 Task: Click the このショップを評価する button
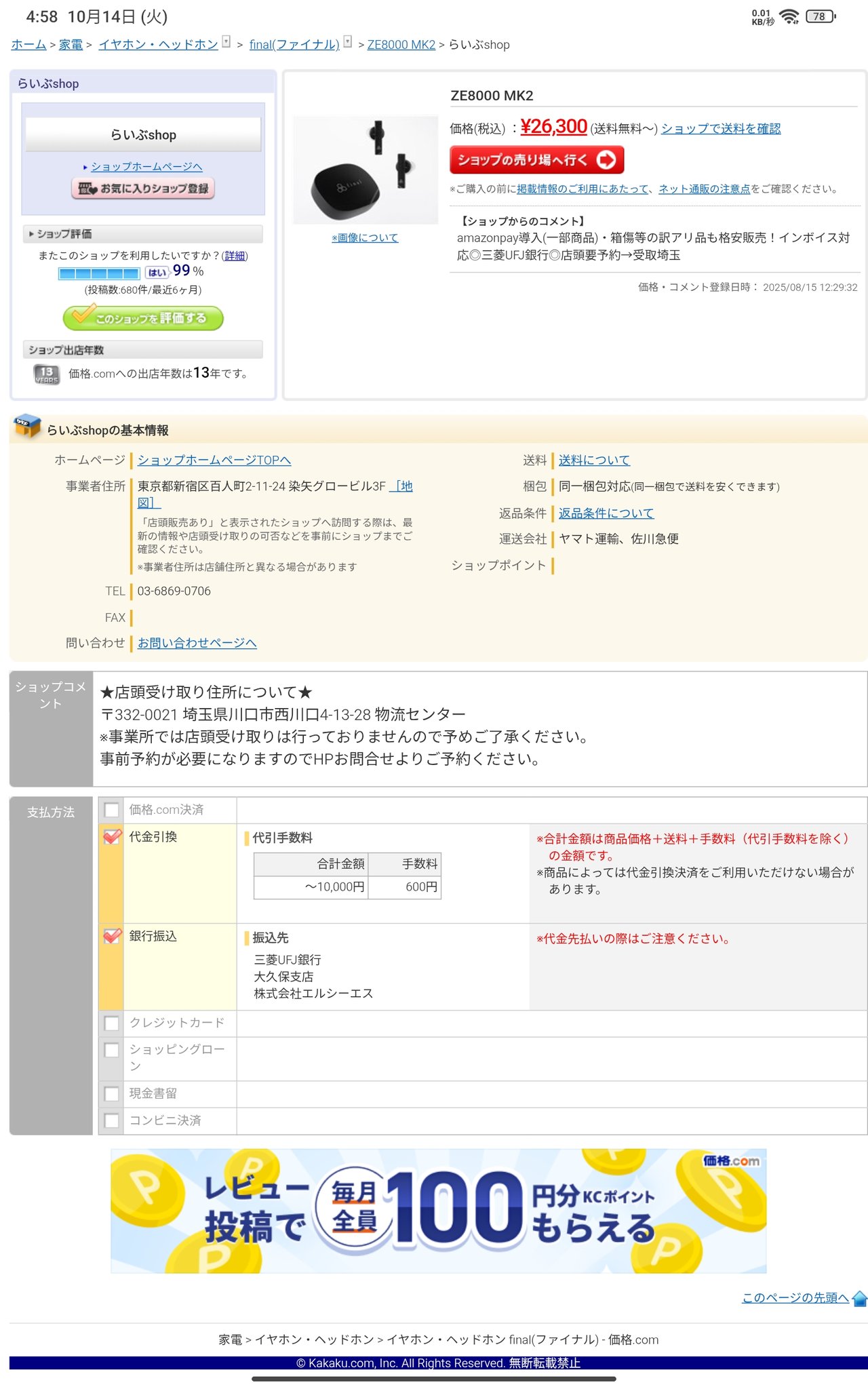[143, 317]
